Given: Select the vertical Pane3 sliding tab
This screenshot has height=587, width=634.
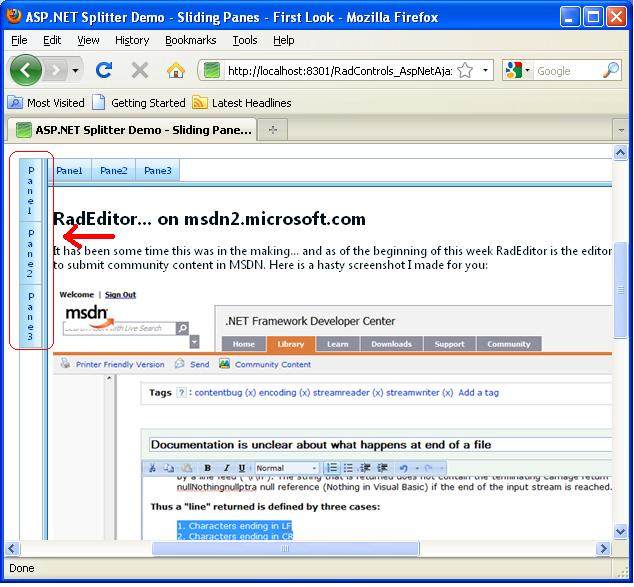Looking at the screenshot, I should tap(30, 316).
